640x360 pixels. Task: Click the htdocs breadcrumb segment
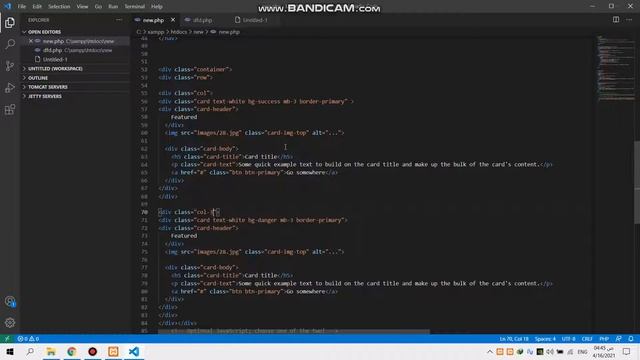point(179,32)
